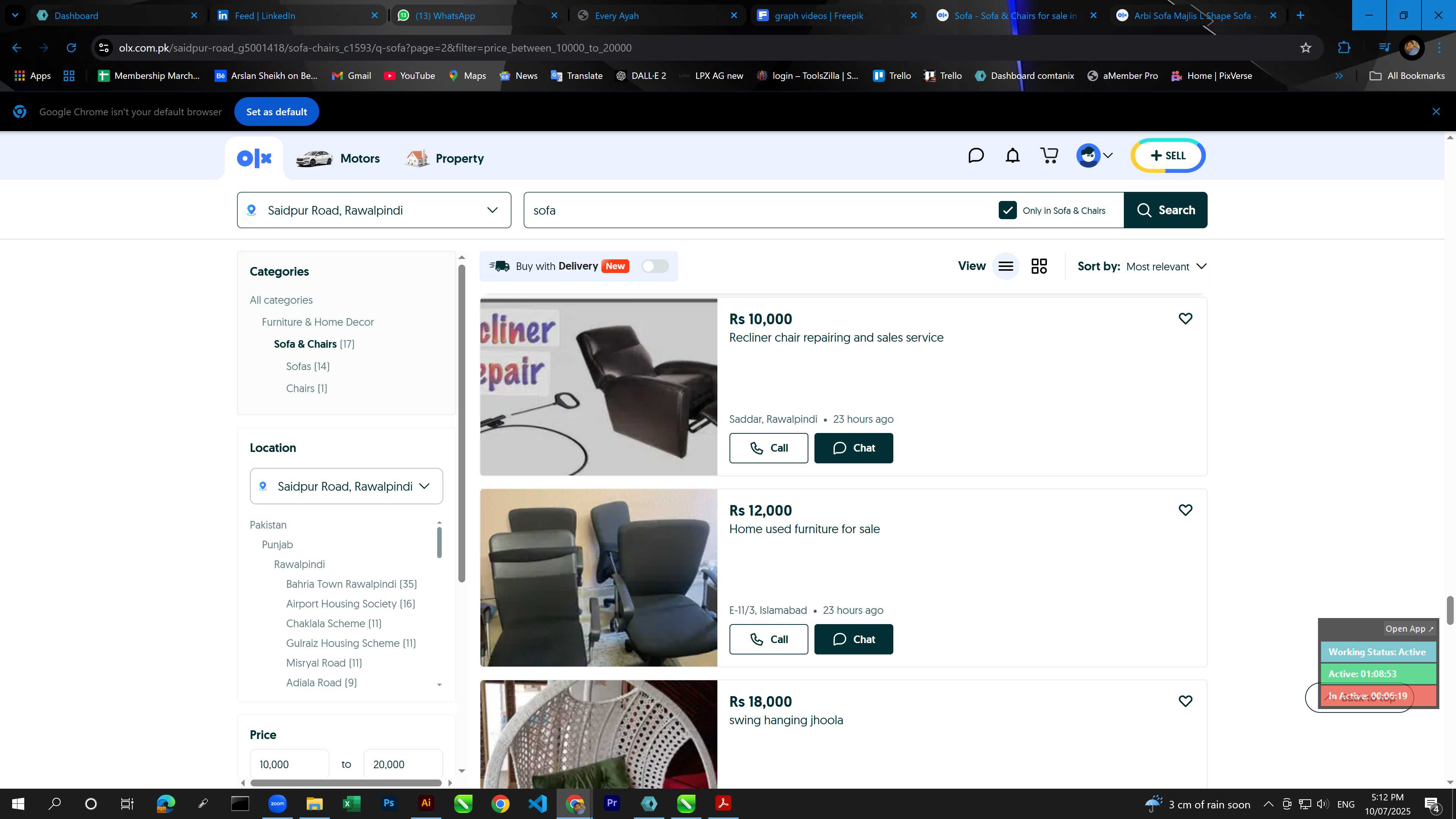Open Gmail bookmark

pos(351,76)
